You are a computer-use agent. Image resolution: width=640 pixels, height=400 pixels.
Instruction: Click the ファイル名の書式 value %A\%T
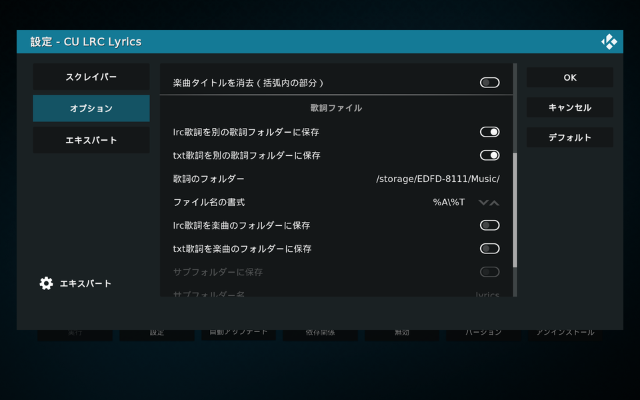(x=448, y=202)
